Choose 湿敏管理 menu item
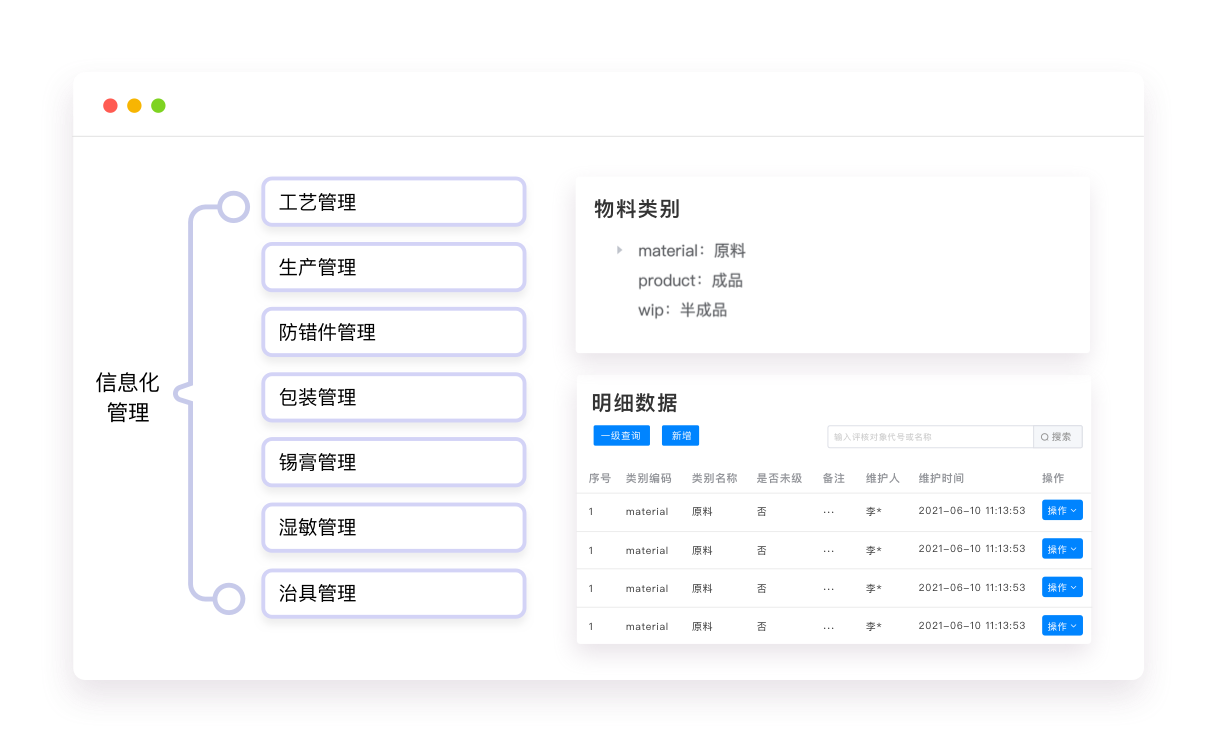Screen dimensions: 1216x752 [393, 527]
